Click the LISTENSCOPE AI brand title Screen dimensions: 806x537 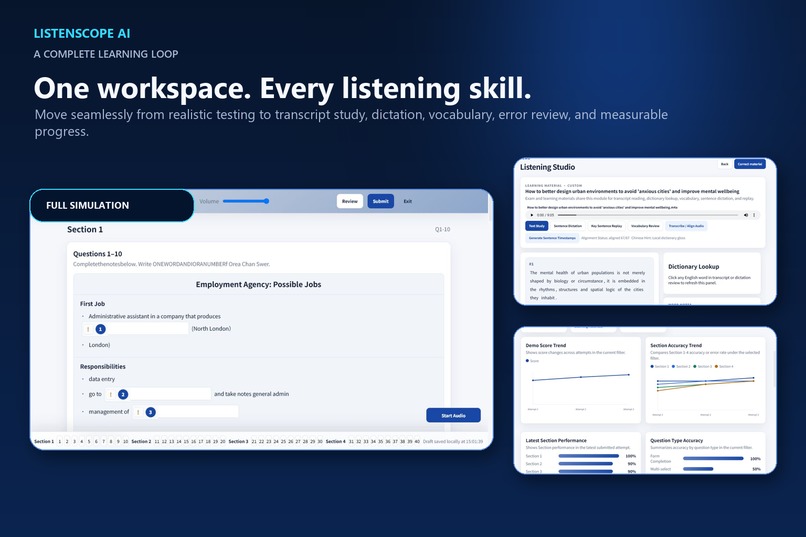tap(82, 33)
